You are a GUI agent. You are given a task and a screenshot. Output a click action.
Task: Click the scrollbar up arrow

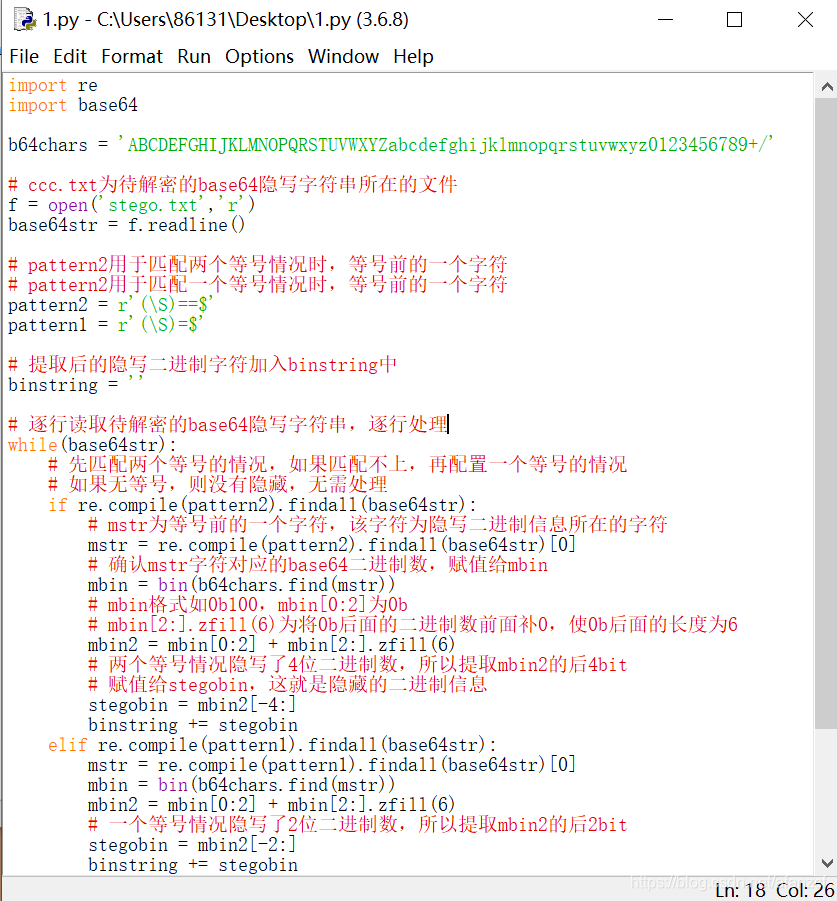click(827, 87)
